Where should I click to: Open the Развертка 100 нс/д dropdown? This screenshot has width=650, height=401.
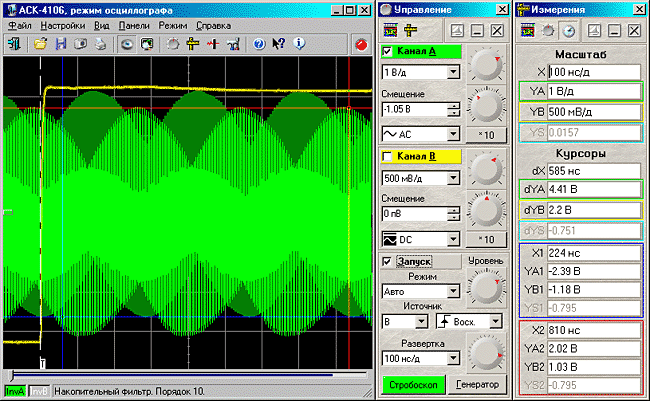(x=453, y=357)
